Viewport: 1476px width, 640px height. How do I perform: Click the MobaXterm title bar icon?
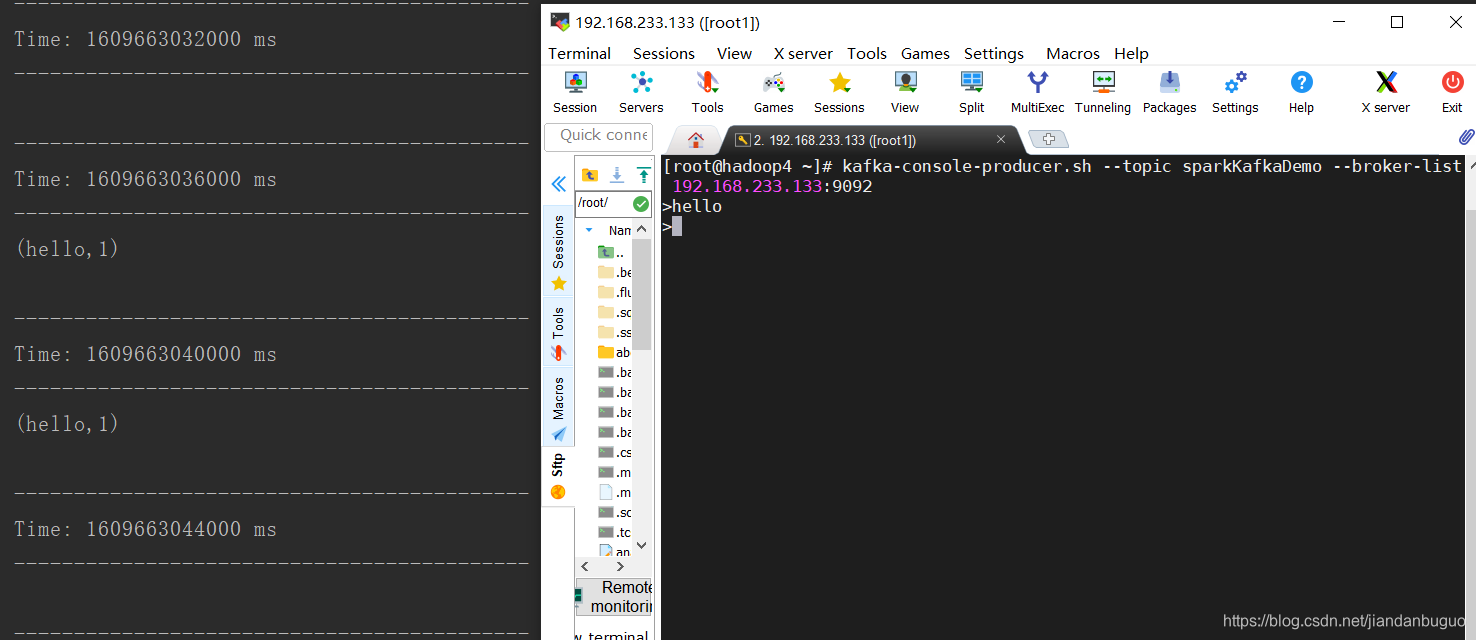[x=560, y=22]
